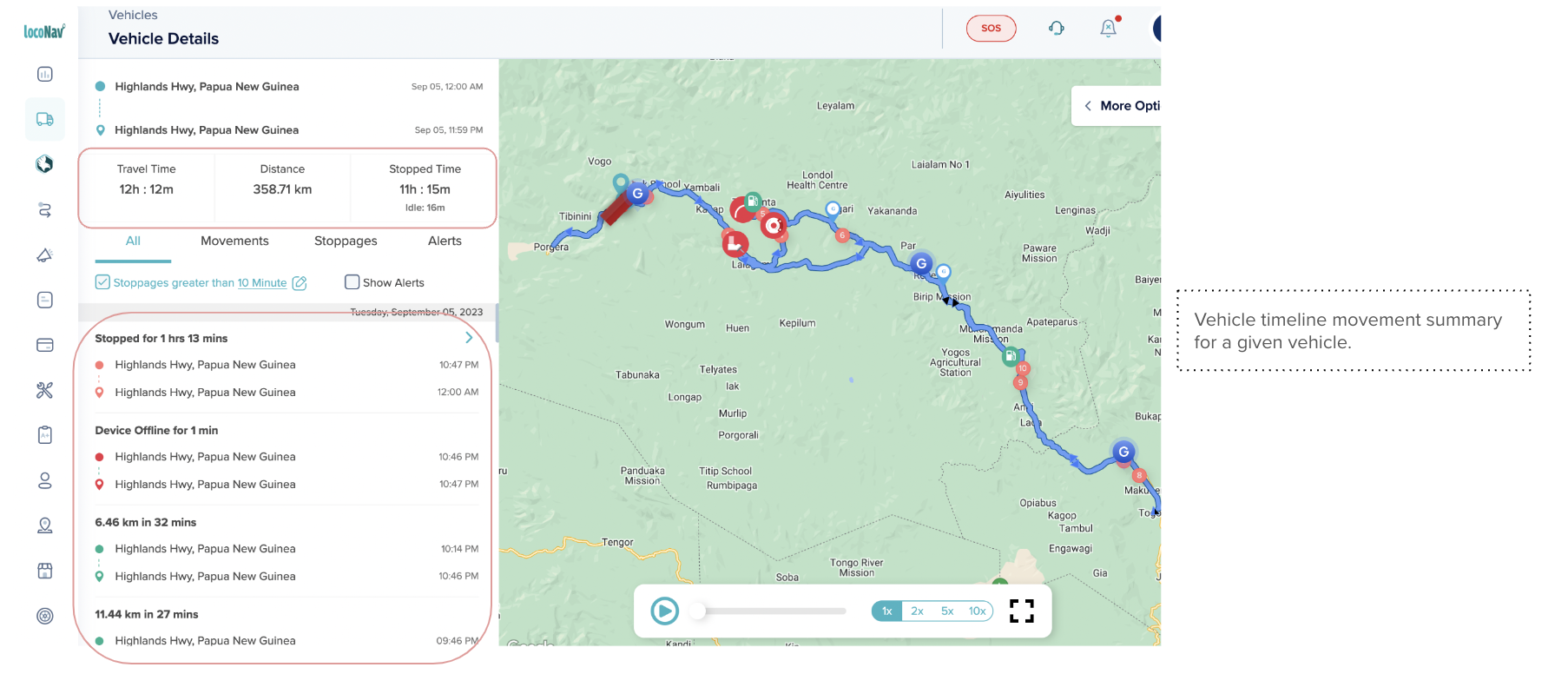This screenshot has height=674, width=1568.
Task: Open the globe map sidebar icon
Action: coord(45,164)
